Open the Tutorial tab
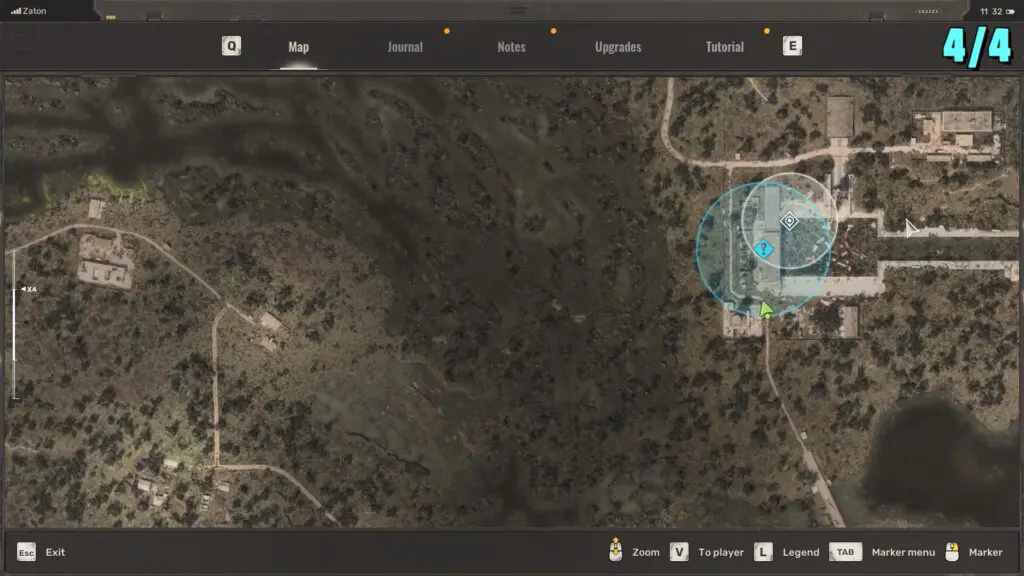 pos(725,47)
